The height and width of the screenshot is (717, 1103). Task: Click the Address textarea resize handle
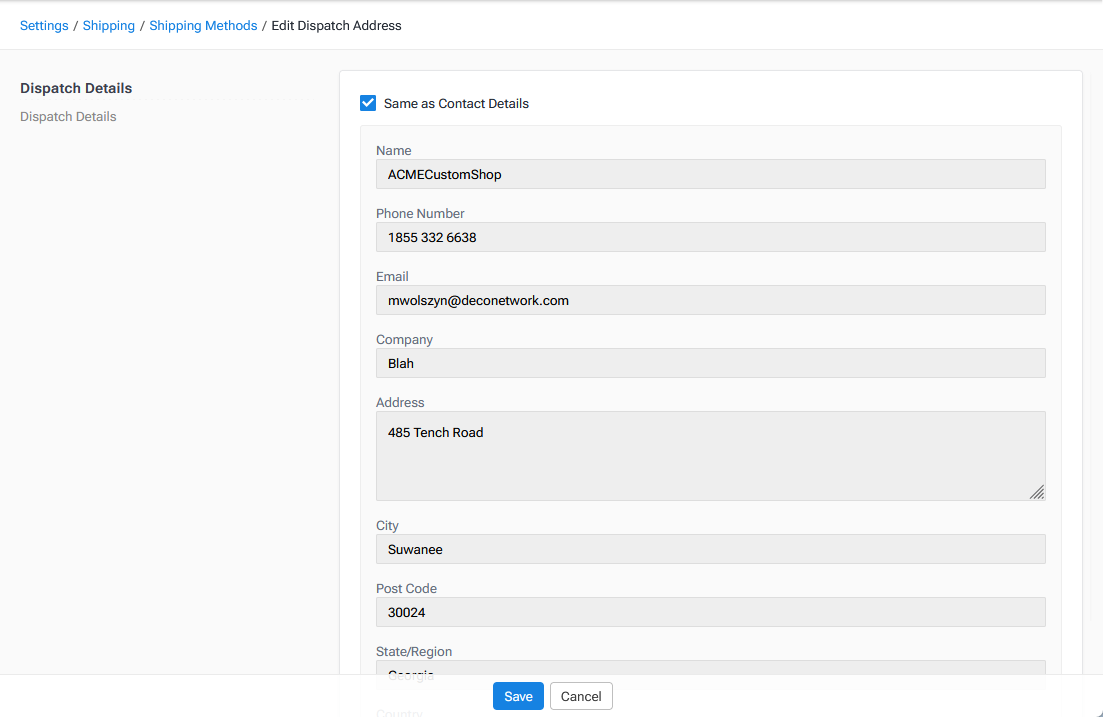pyautogui.click(x=1038, y=492)
